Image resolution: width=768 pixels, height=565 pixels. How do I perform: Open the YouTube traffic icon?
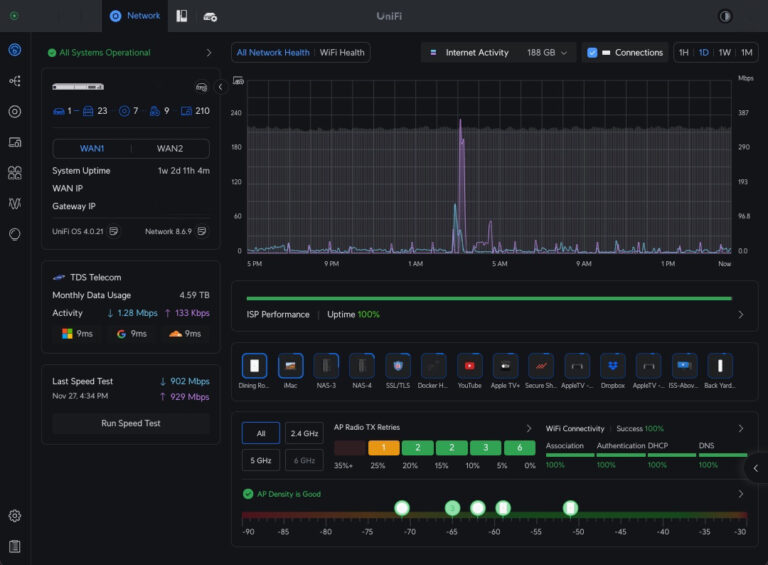tap(469, 366)
